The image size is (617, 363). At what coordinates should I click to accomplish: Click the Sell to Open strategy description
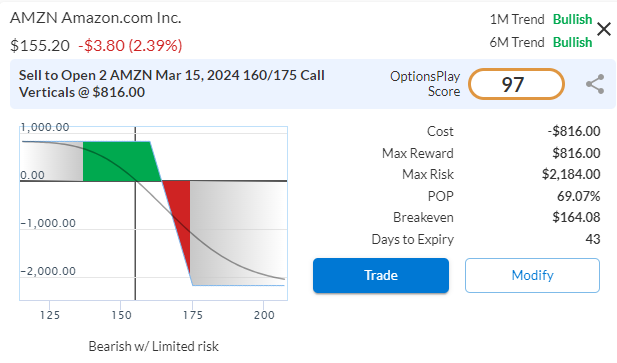tap(172, 84)
